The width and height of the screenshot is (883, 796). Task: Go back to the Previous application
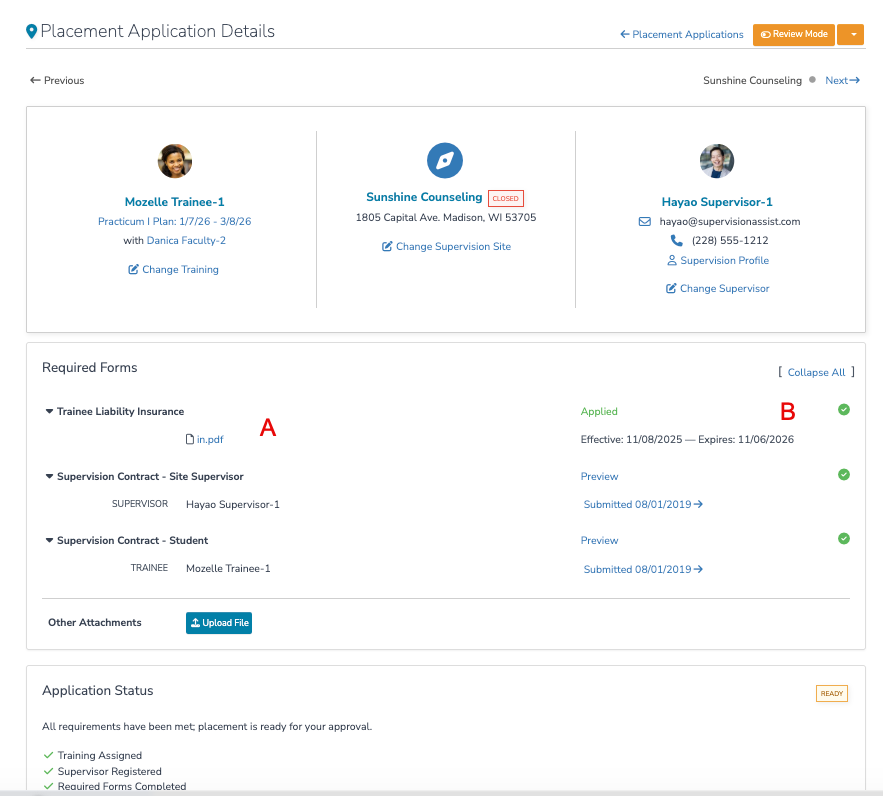pos(57,81)
